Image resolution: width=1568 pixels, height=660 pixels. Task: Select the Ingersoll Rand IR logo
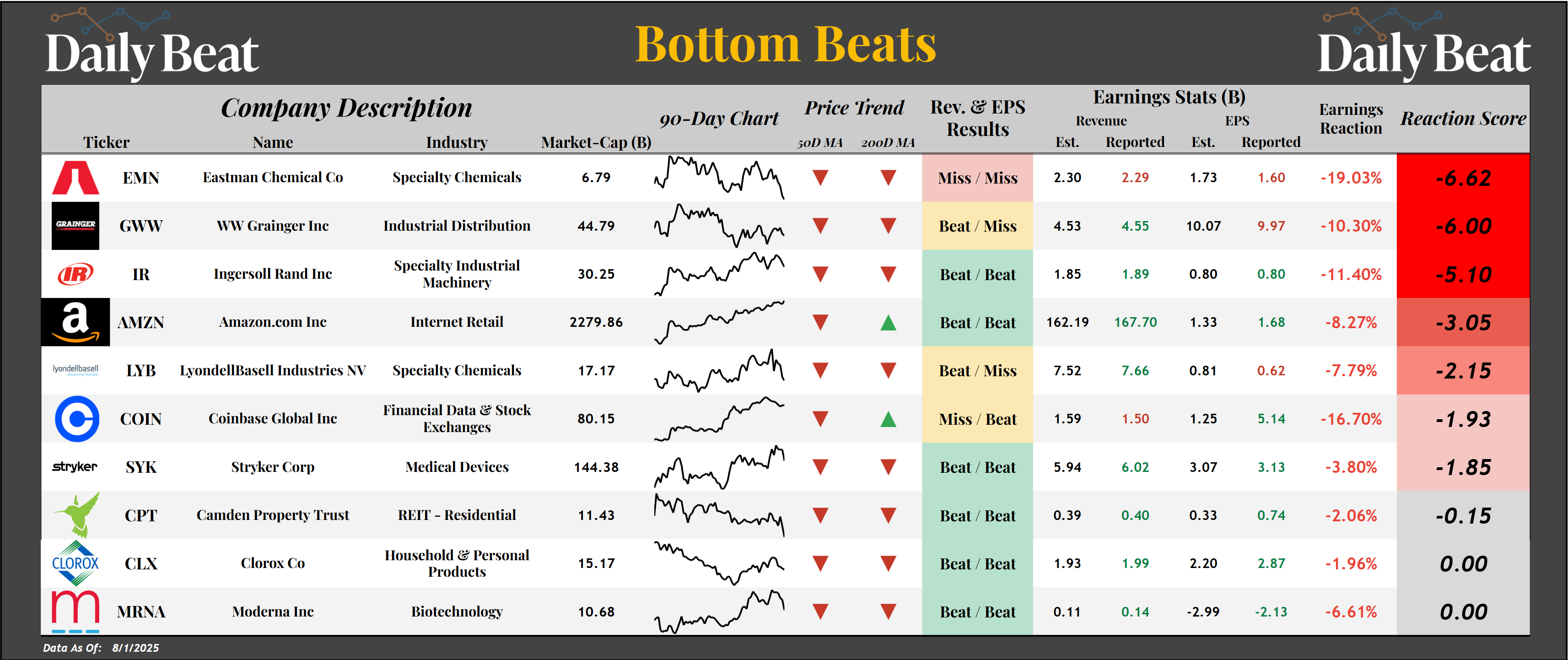75,274
